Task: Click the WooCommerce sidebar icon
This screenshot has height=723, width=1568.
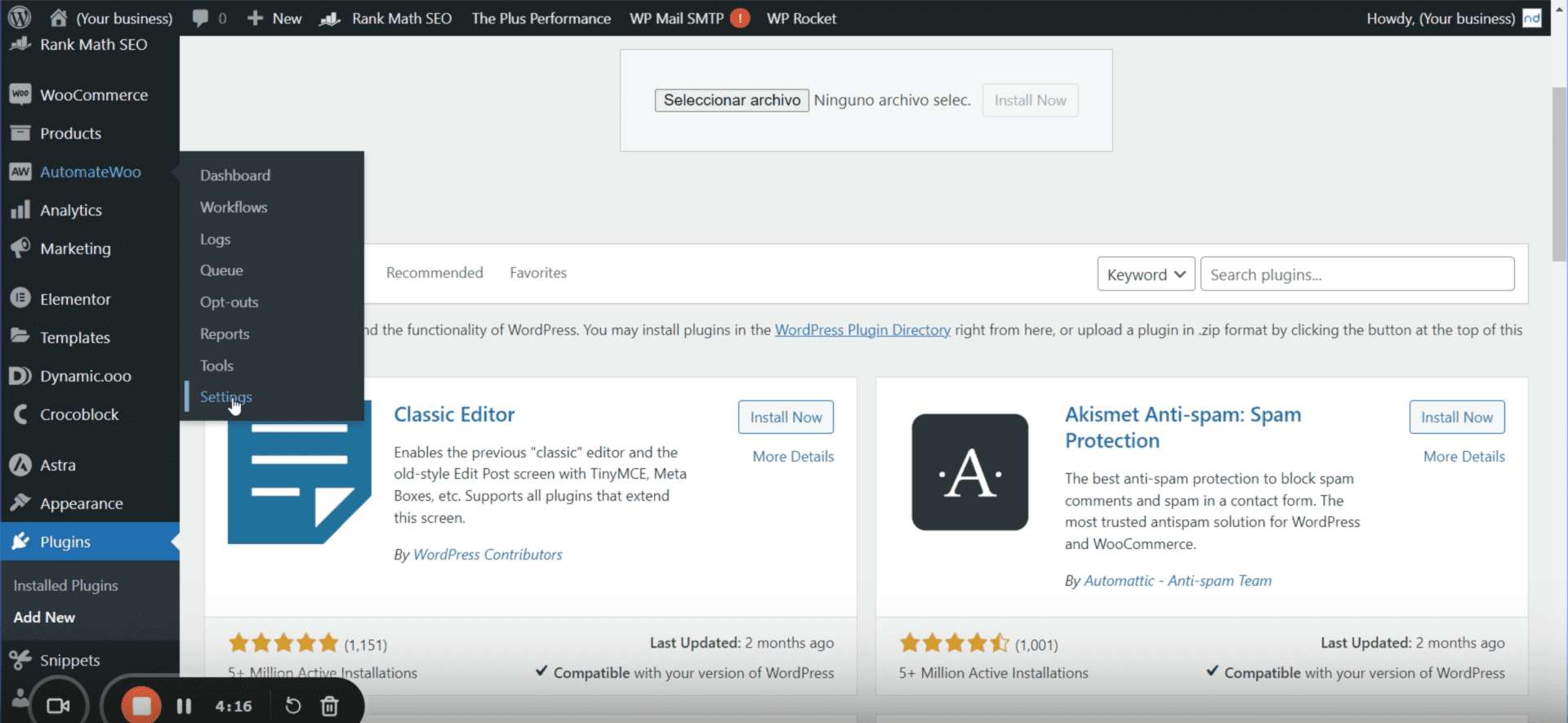Action: (x=20, y=95)
